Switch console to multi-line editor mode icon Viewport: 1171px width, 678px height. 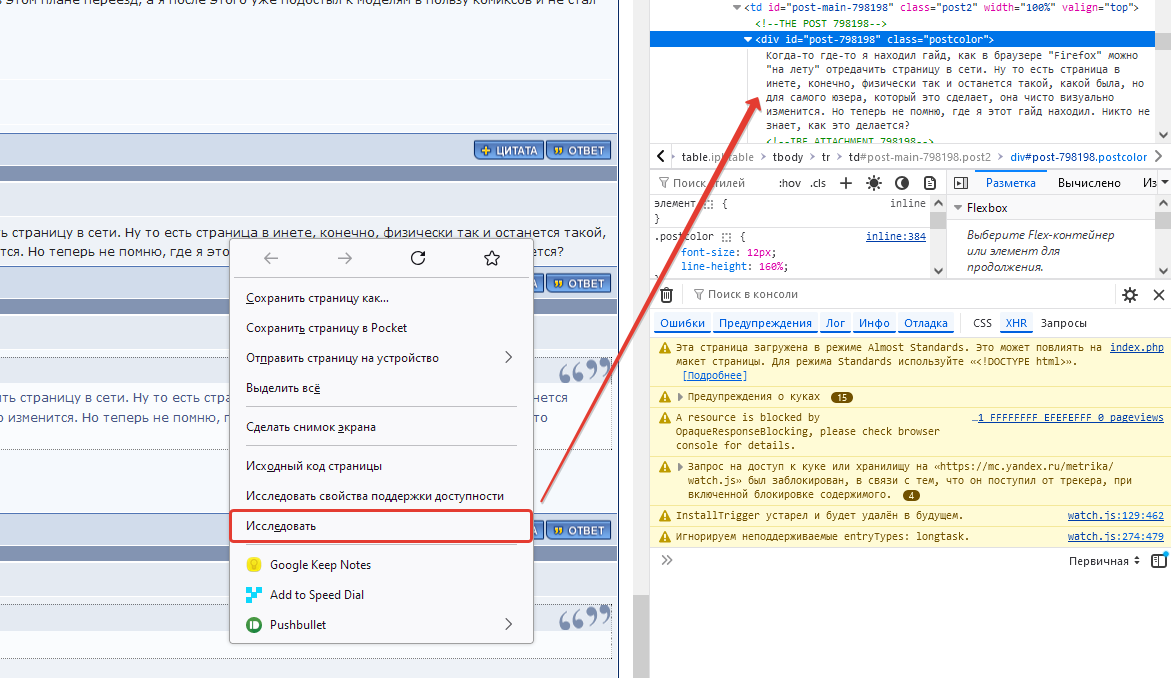[1158, 561]
